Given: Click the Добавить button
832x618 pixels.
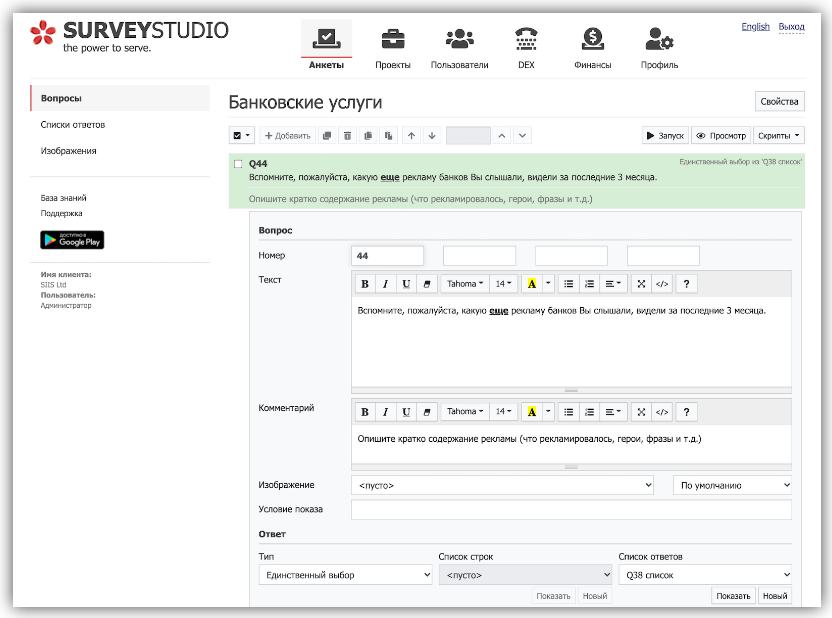Looking at the screenshot, I should click(x=288, y=136).
